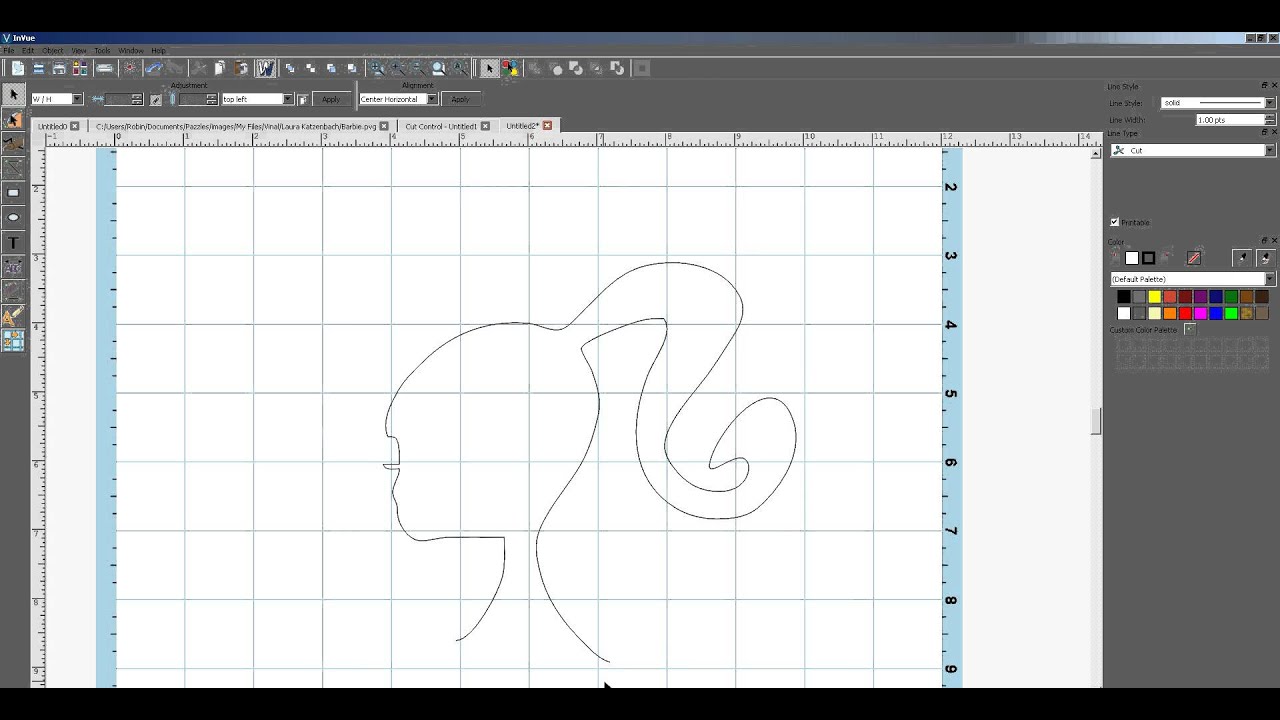Pick the yellow color swatch
Viewport: 1280px width, 720px height.
(1154, 297)
